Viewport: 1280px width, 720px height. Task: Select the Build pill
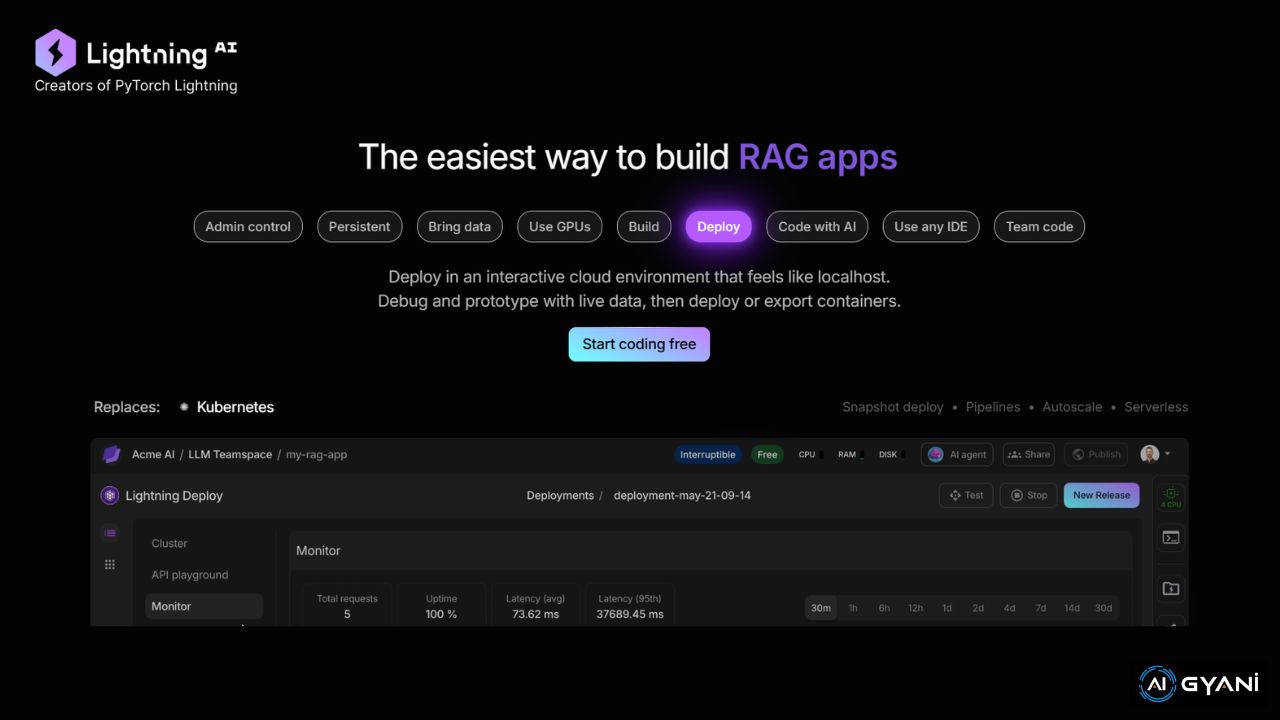click(x=644, y=226)
